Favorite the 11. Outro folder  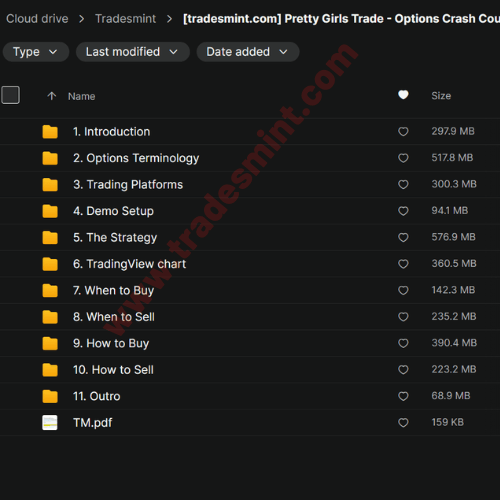tap(403, 396)
